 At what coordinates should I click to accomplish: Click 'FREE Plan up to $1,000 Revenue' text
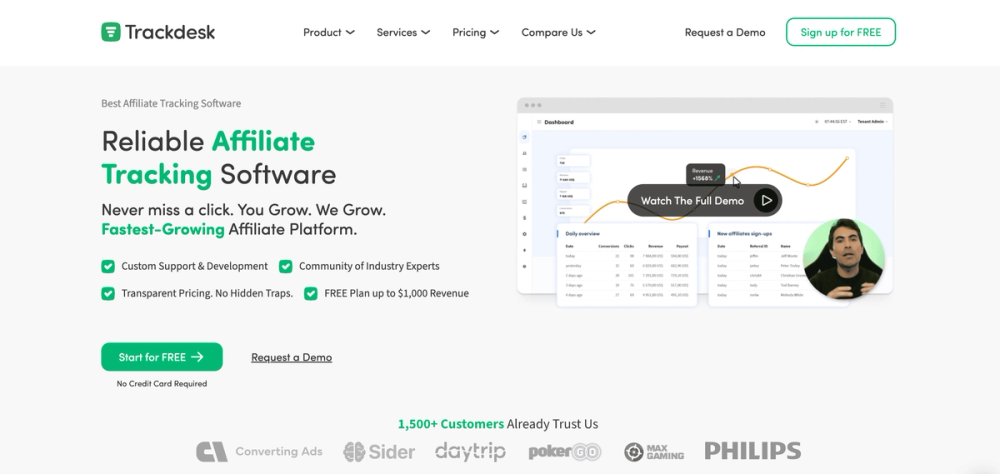pyautogui.click(x=397, y=293)
